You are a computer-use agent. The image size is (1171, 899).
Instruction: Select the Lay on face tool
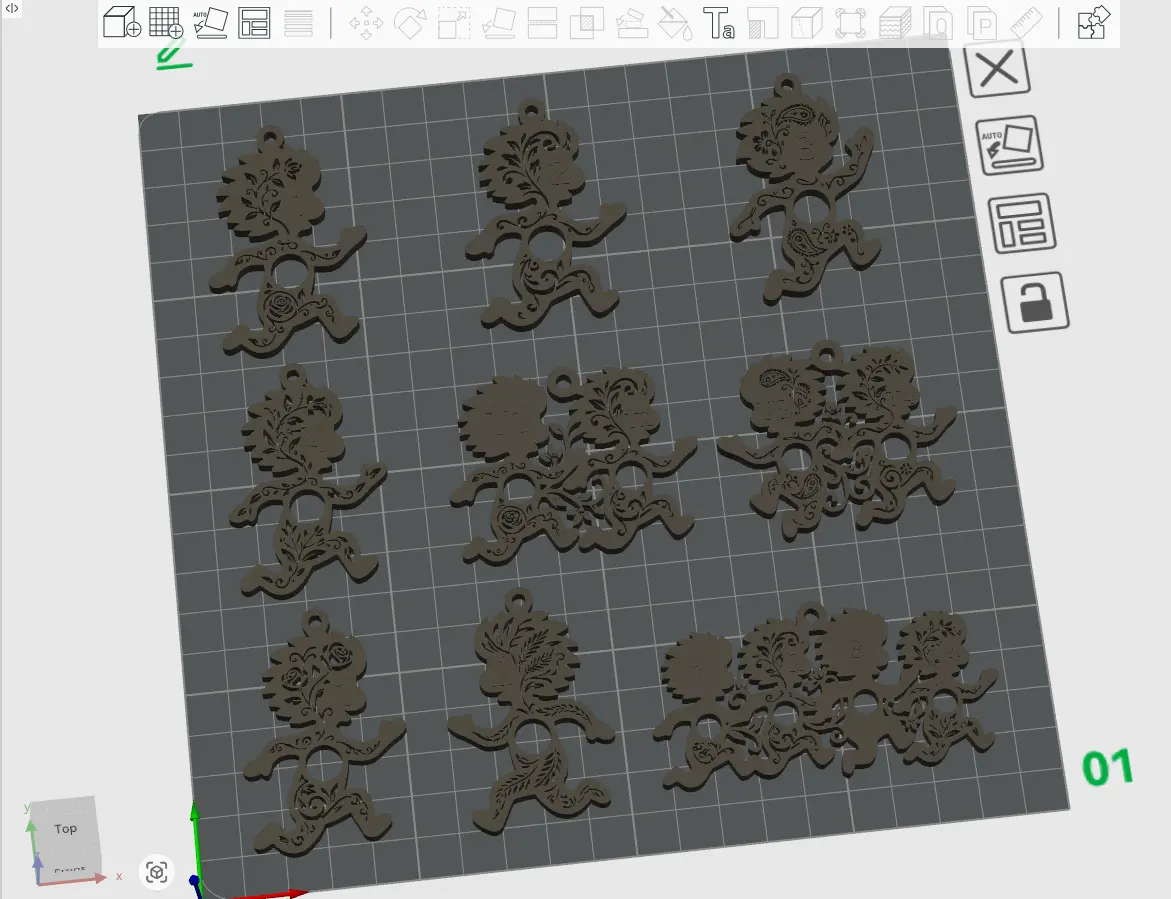point(498,23)
